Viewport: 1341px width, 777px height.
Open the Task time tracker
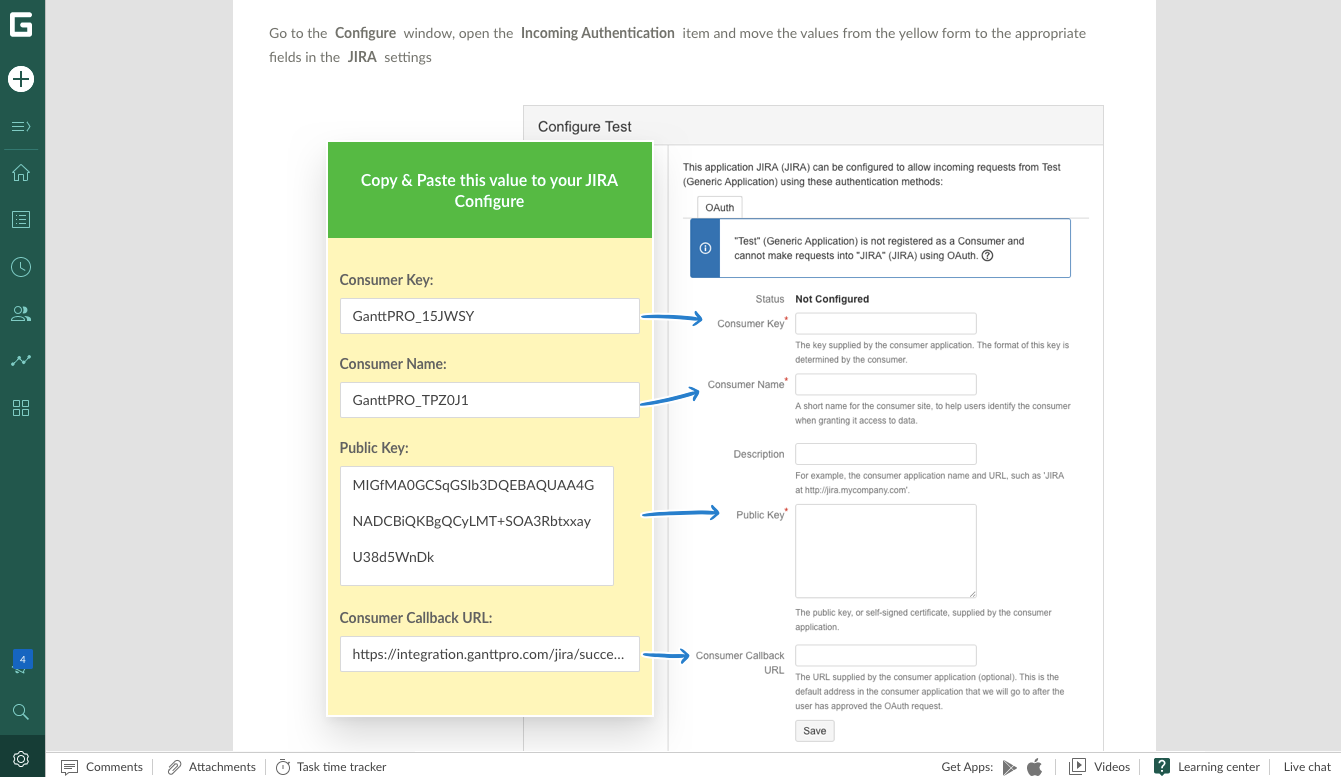(331, 766)
